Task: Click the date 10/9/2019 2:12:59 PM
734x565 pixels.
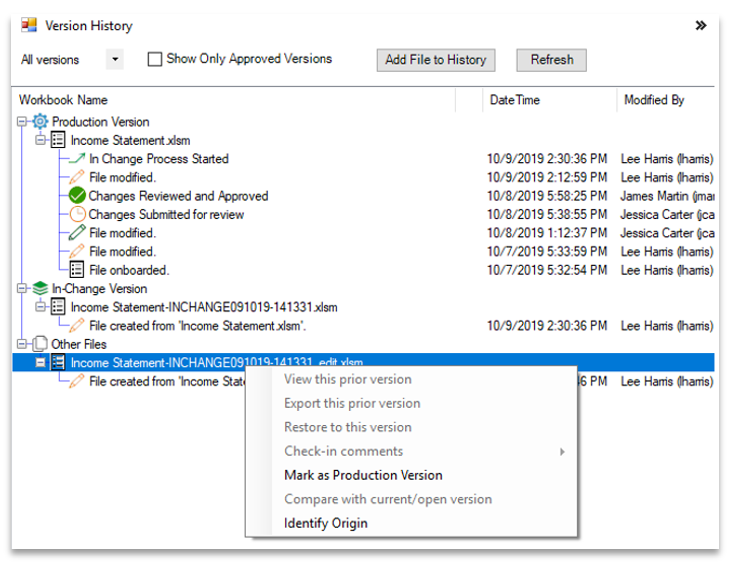Action: [x=547, y=177]
